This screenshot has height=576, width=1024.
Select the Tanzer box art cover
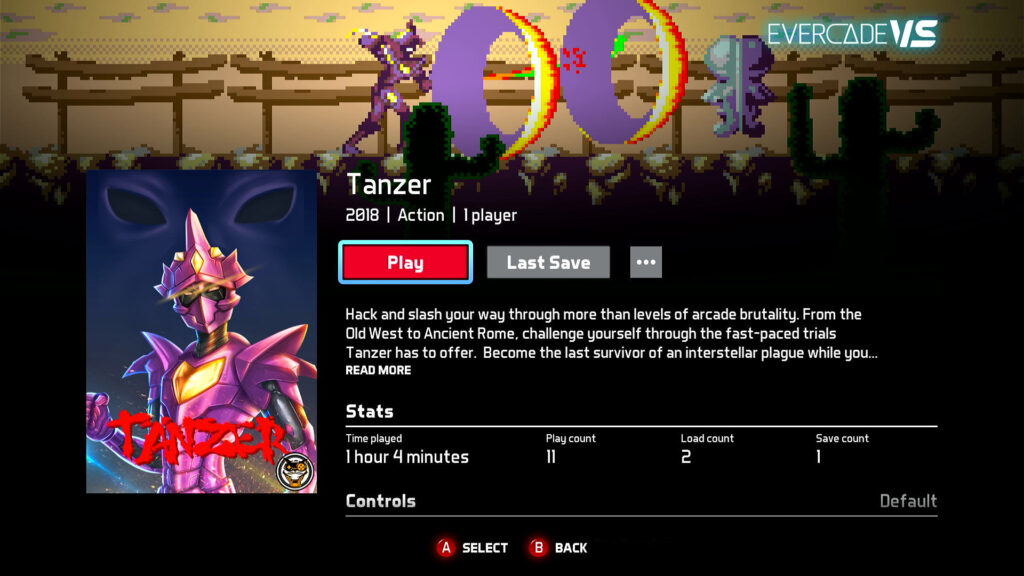(202, 332)
